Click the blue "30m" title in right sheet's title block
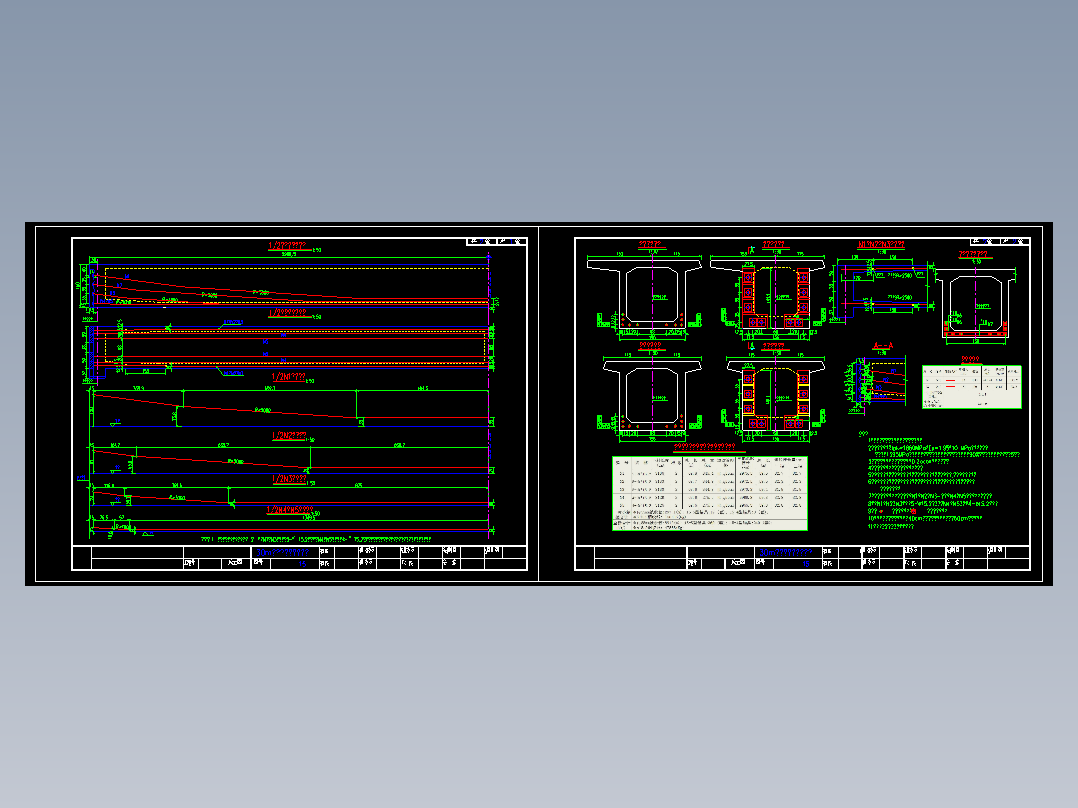This screenshot has width=1078, height=808. pyautogui.click(x=785, y=552)
